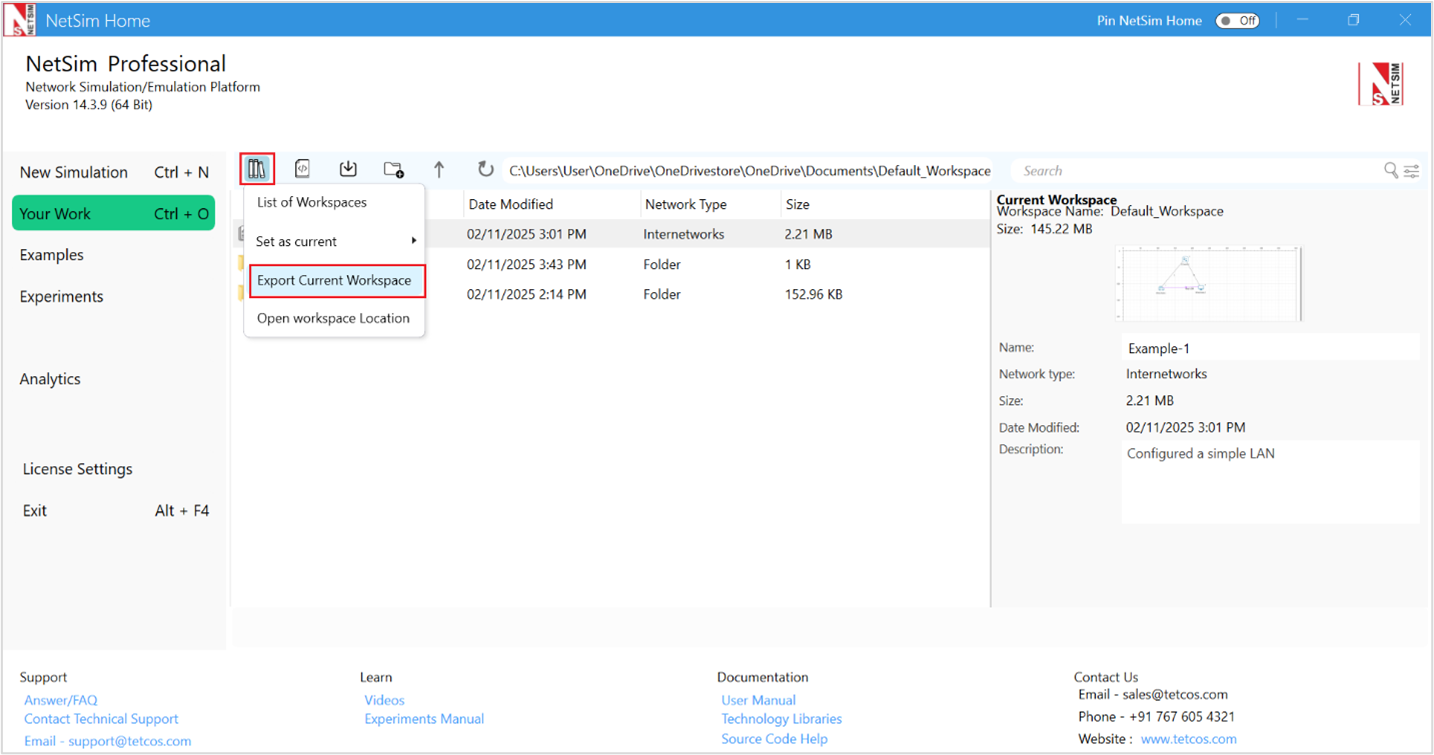Sort by Size column header
1434x755 pixels.
[x=885, y=204]
